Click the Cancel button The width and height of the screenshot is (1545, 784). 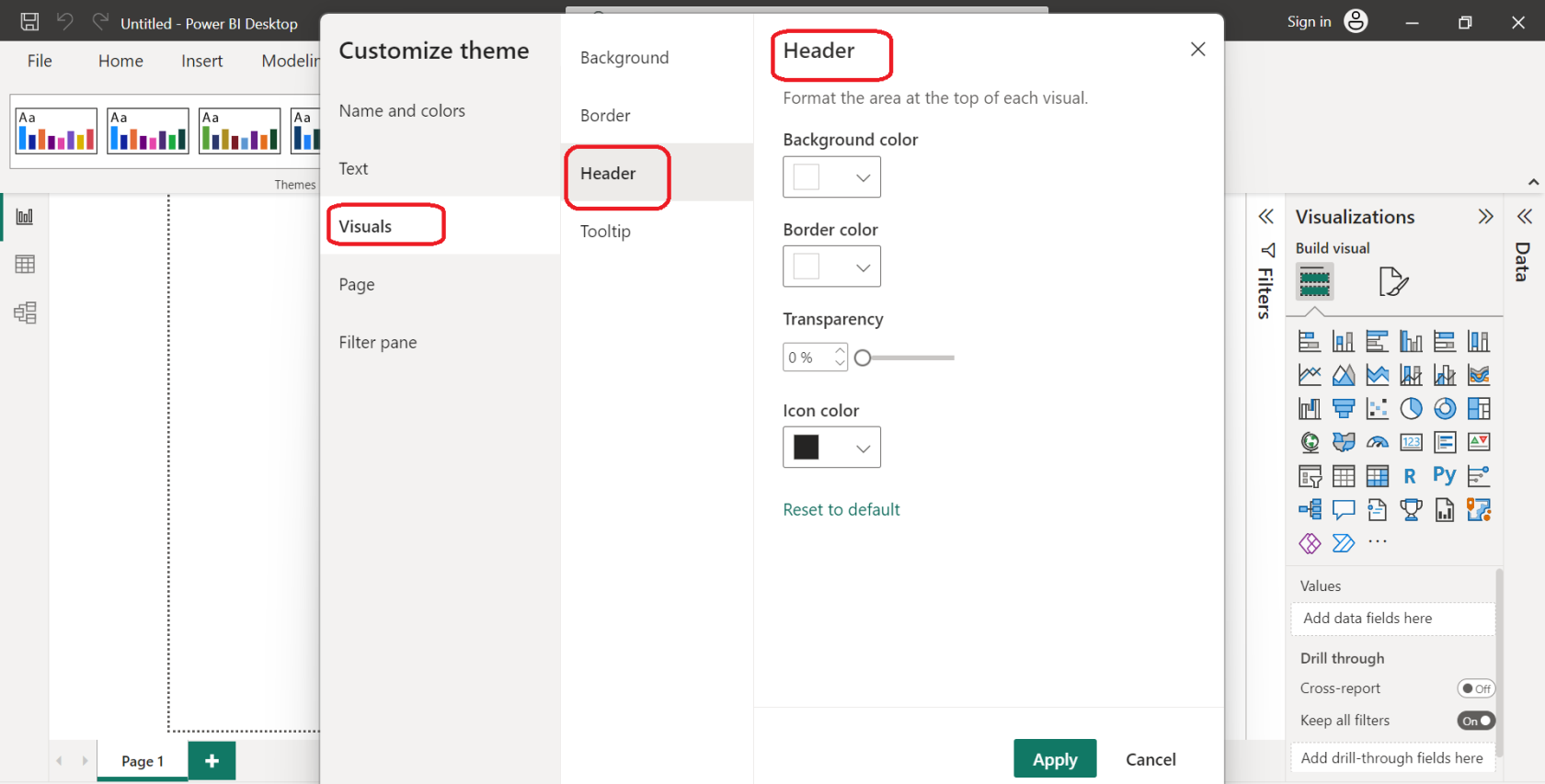point(1150,759)
